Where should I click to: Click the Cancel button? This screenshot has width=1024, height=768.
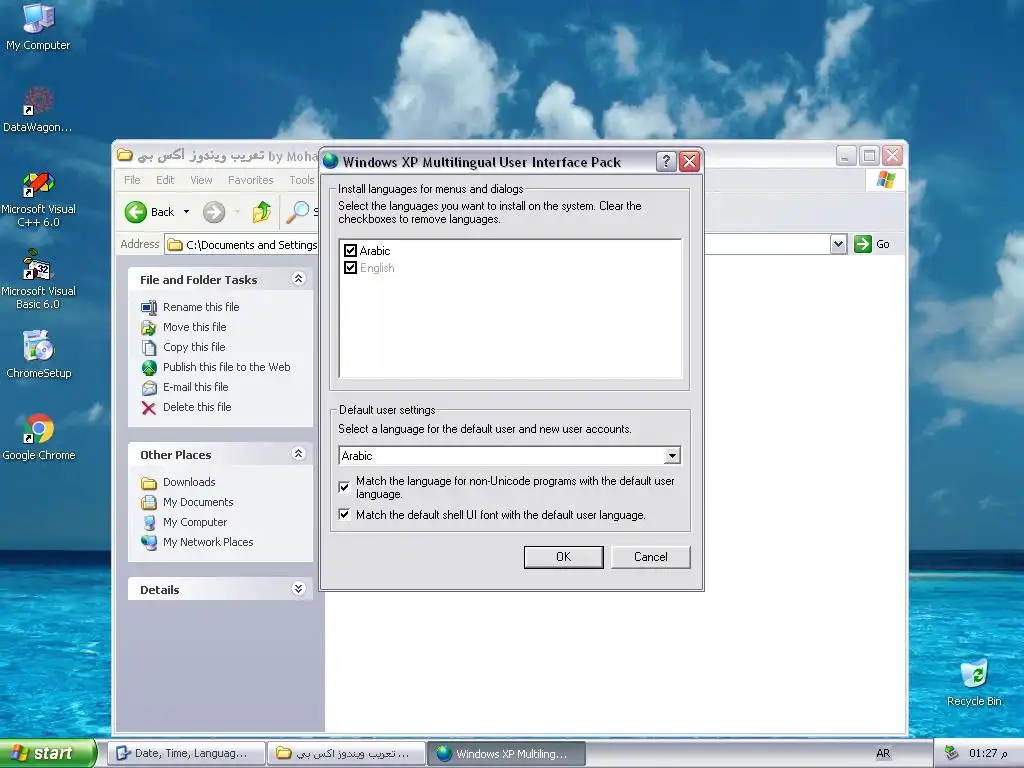650,557
